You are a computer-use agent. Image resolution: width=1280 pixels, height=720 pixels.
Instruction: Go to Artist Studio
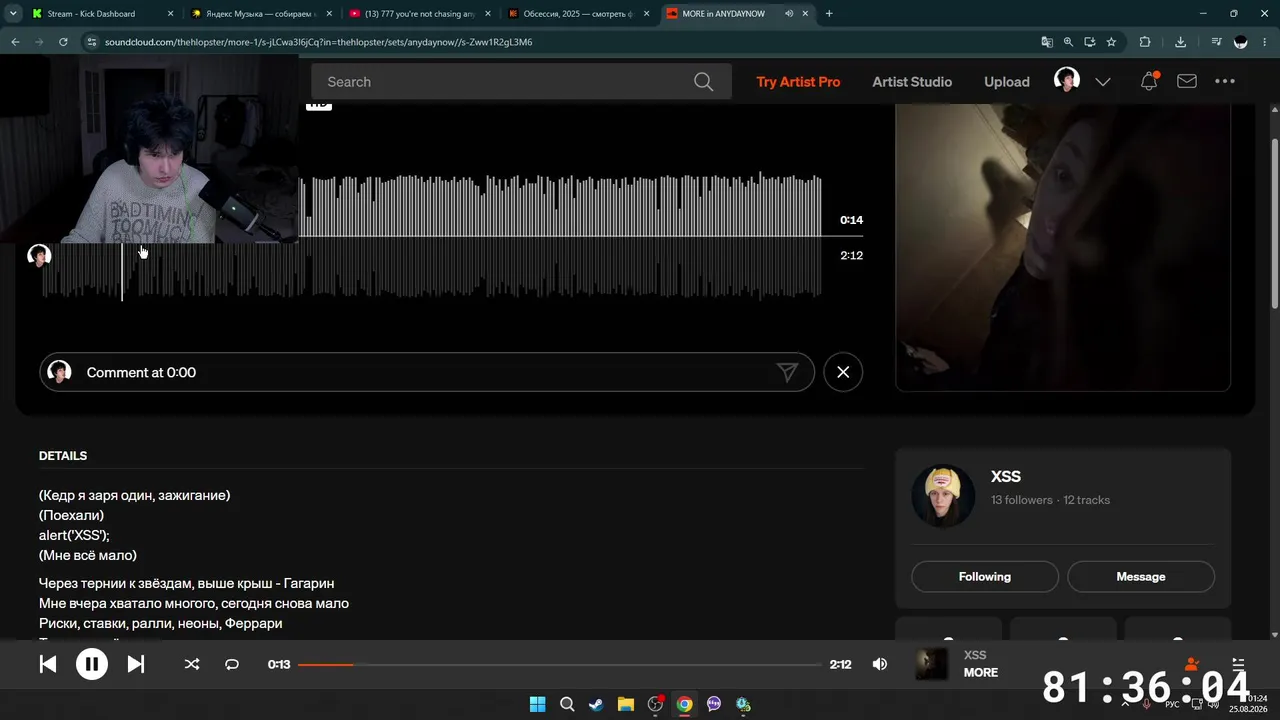[x=912, y=82]
